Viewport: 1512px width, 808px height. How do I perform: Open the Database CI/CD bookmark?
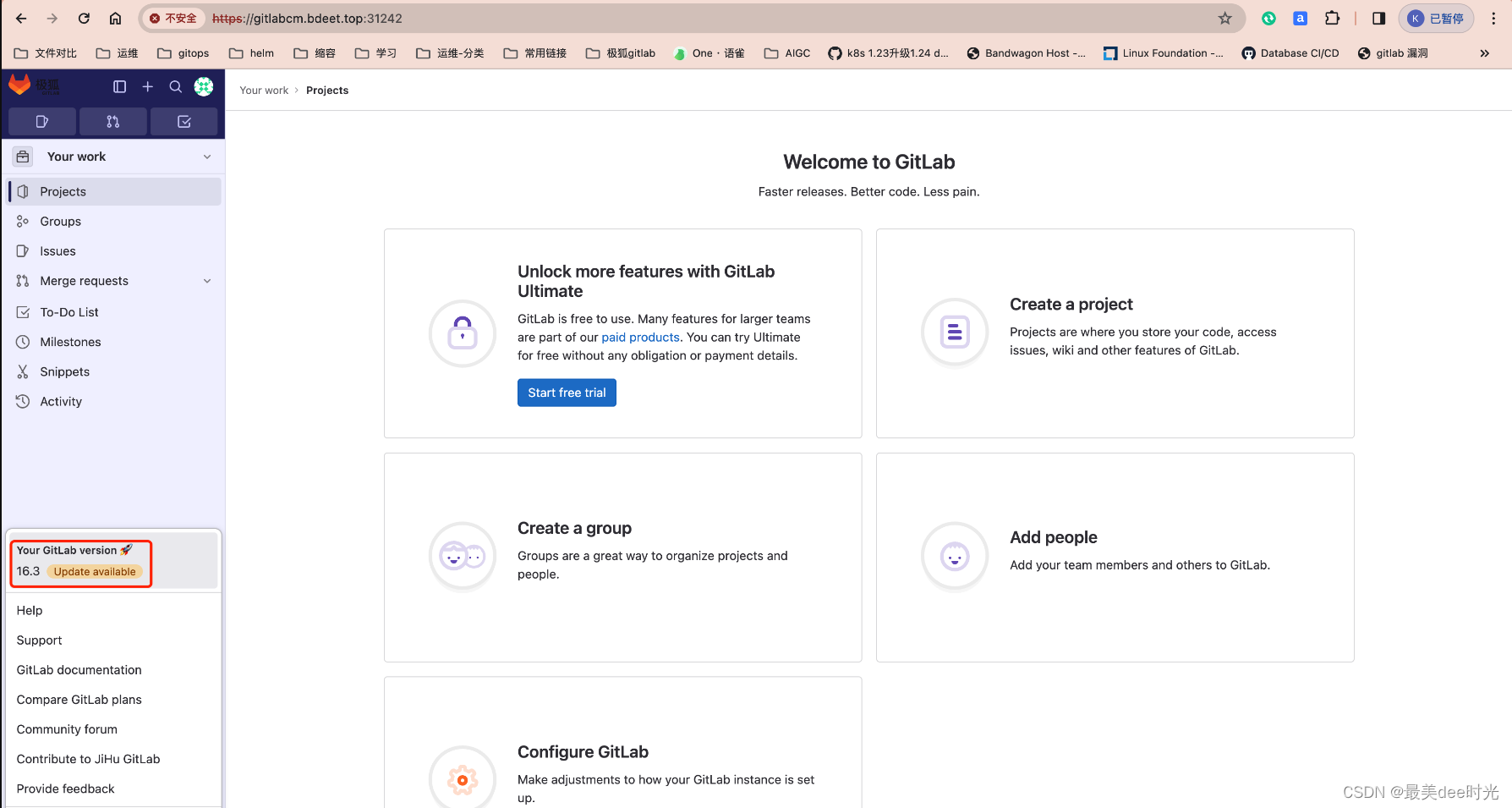1290,53
